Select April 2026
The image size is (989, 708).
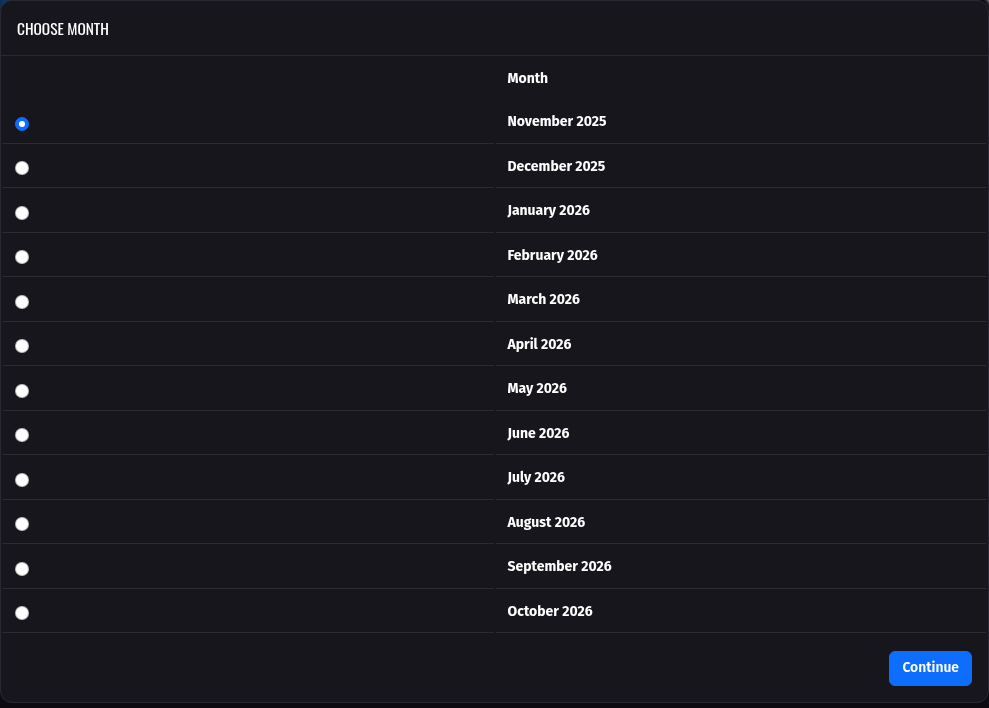pos(21,345)
